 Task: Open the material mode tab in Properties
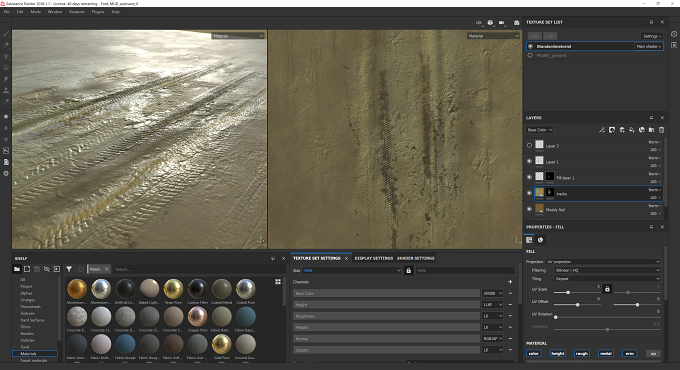540,240
